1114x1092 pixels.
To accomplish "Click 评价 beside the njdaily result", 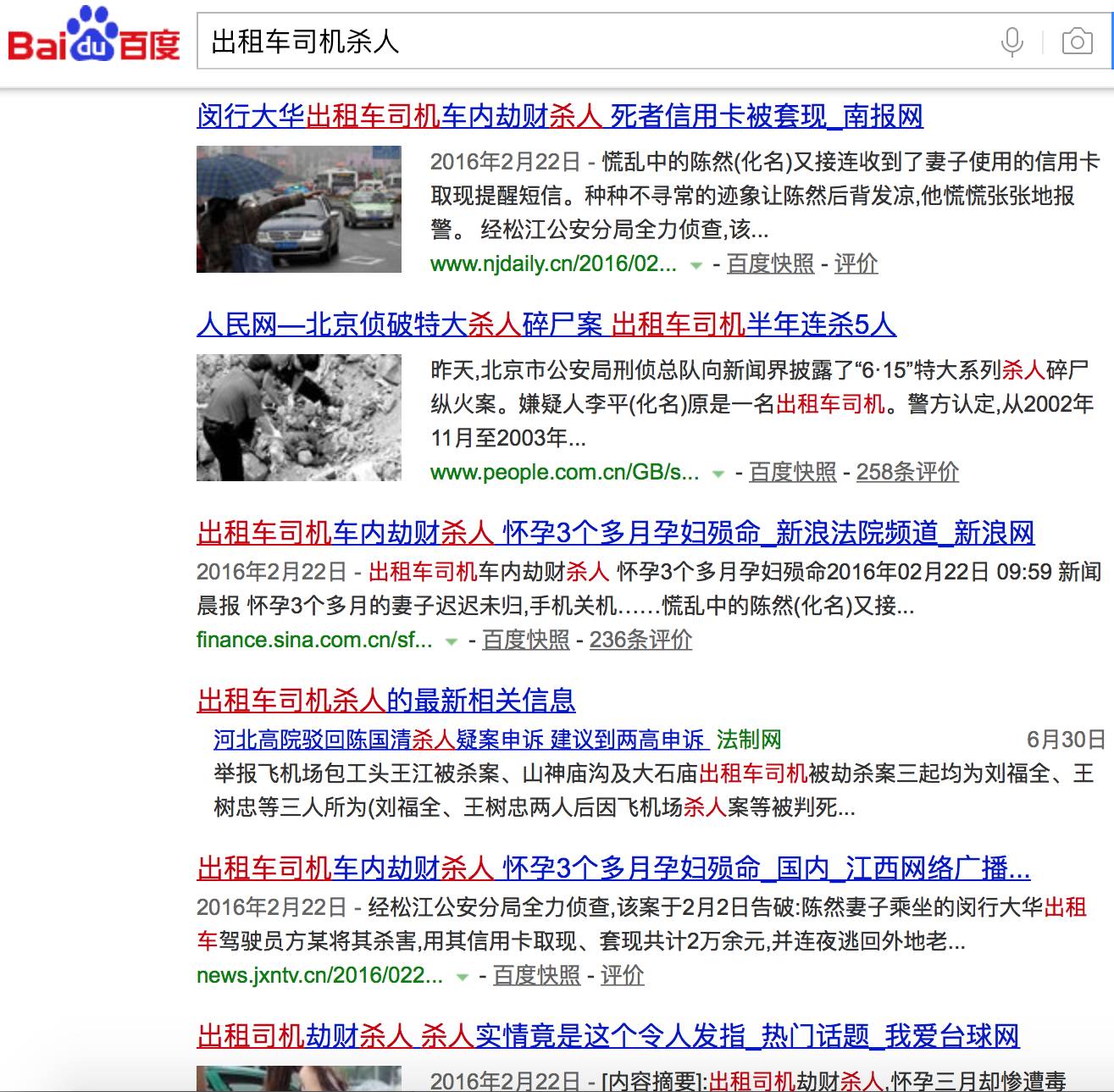I will (856, 264).
